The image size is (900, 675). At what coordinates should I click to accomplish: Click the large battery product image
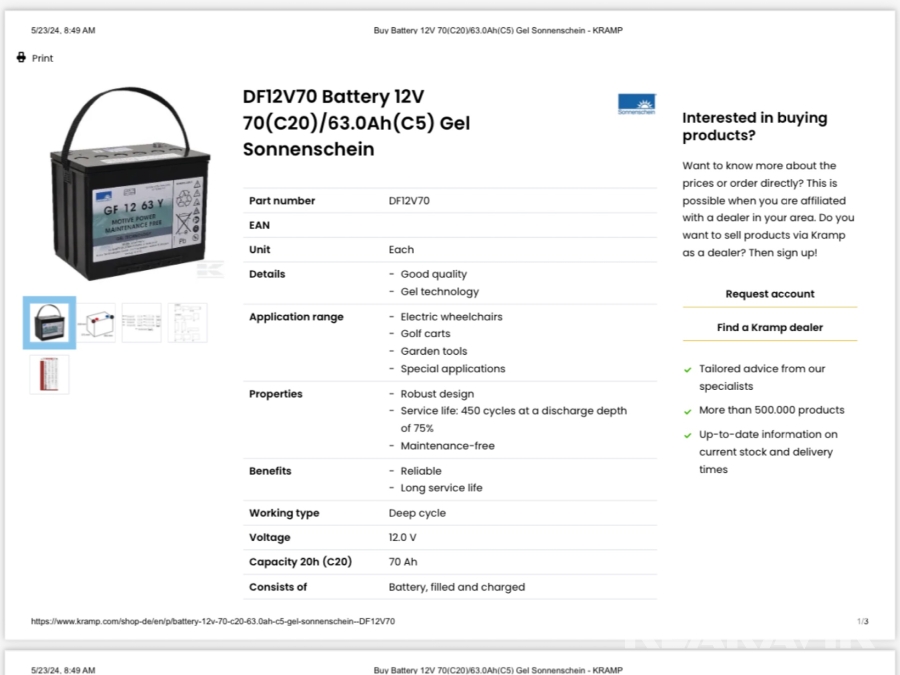(130, 185)
